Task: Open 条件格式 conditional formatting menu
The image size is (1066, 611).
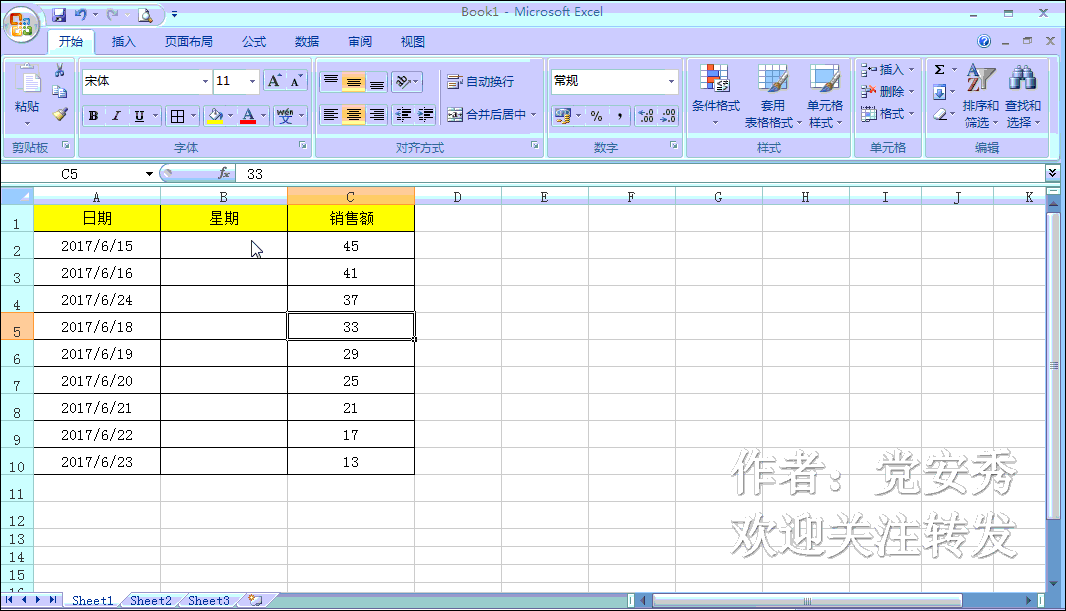Action: (x=715, y=96)
